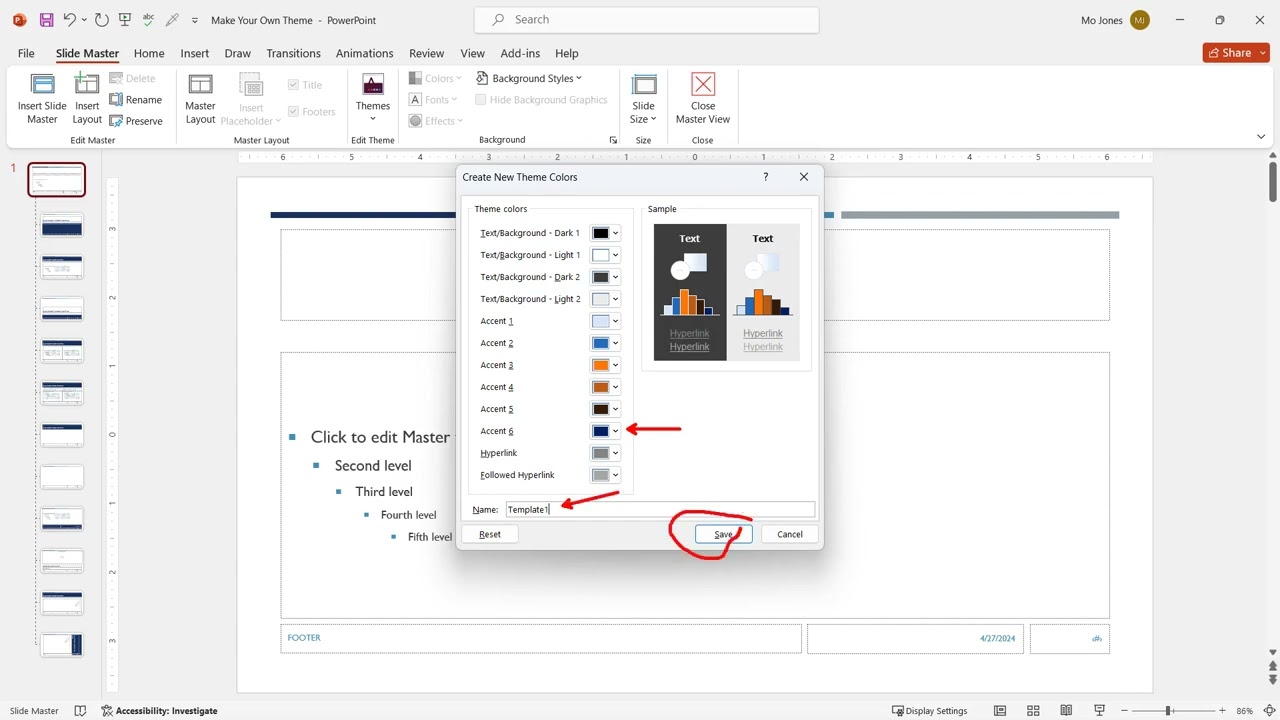Screen dimensions: 1280x720
Task: Switch to the Home tab
Action: click(149, 53)
